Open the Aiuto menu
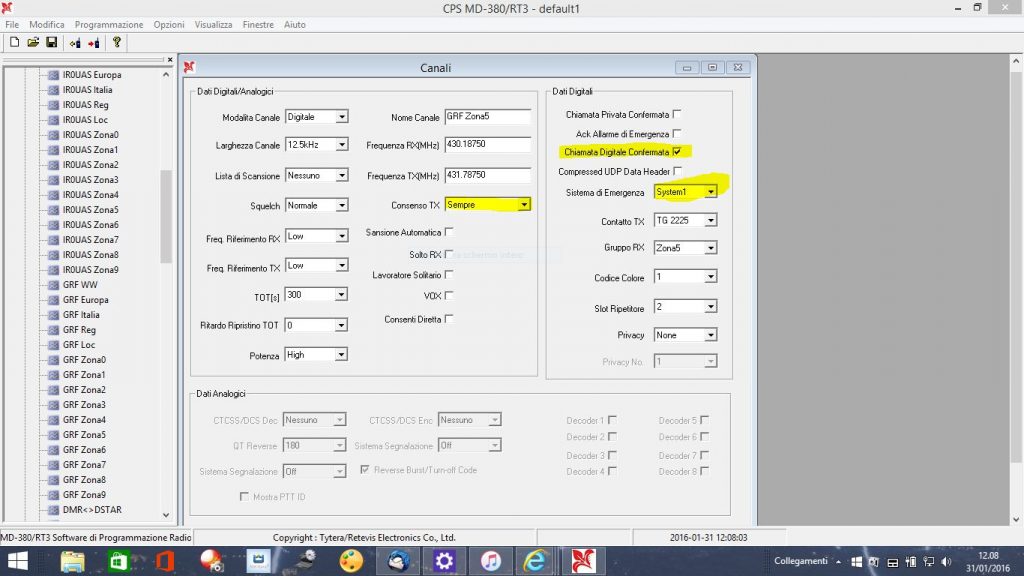Image resolution: width=1024 pixels, height=576 pixels. tap(295, 24)
